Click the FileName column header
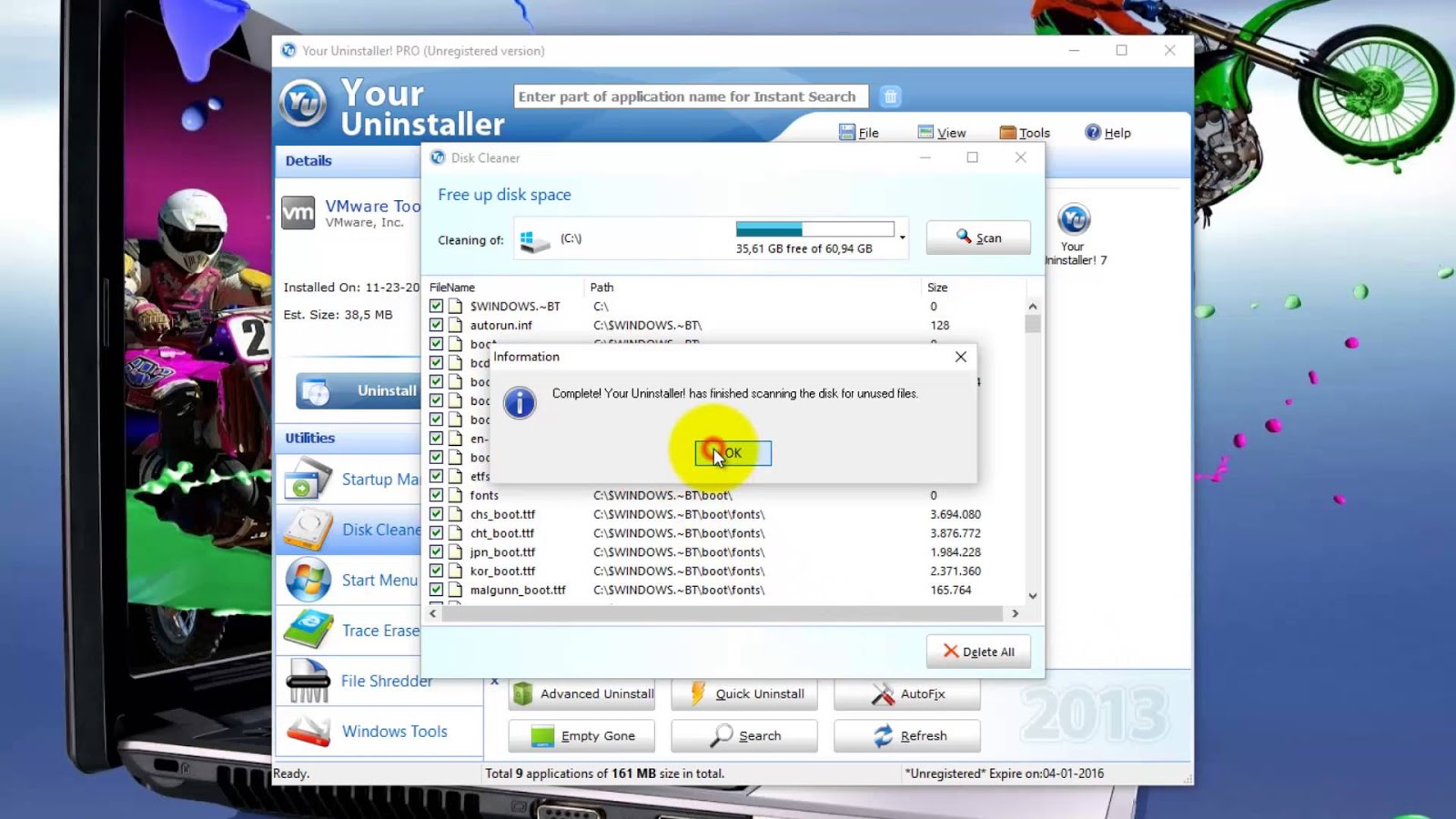Screen dimensions: 1456x819 (451, 288)
